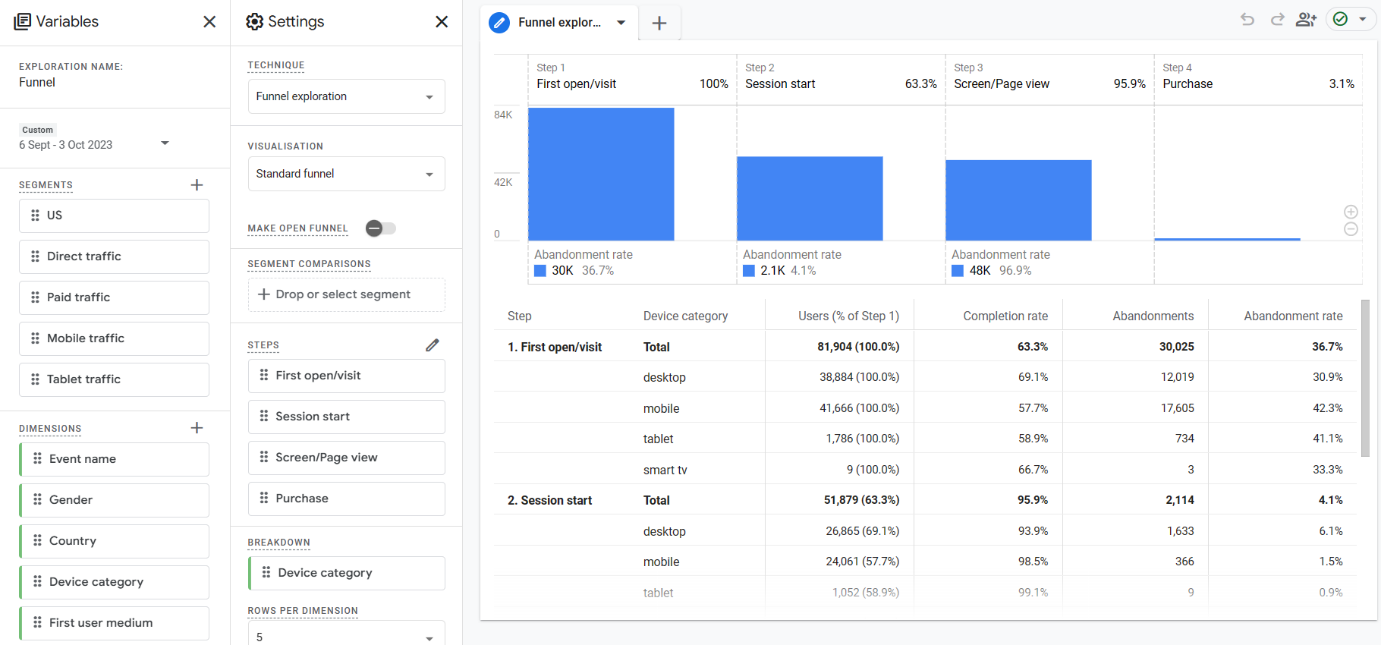Click the Abandonment rate column header

coord(1293,316)
